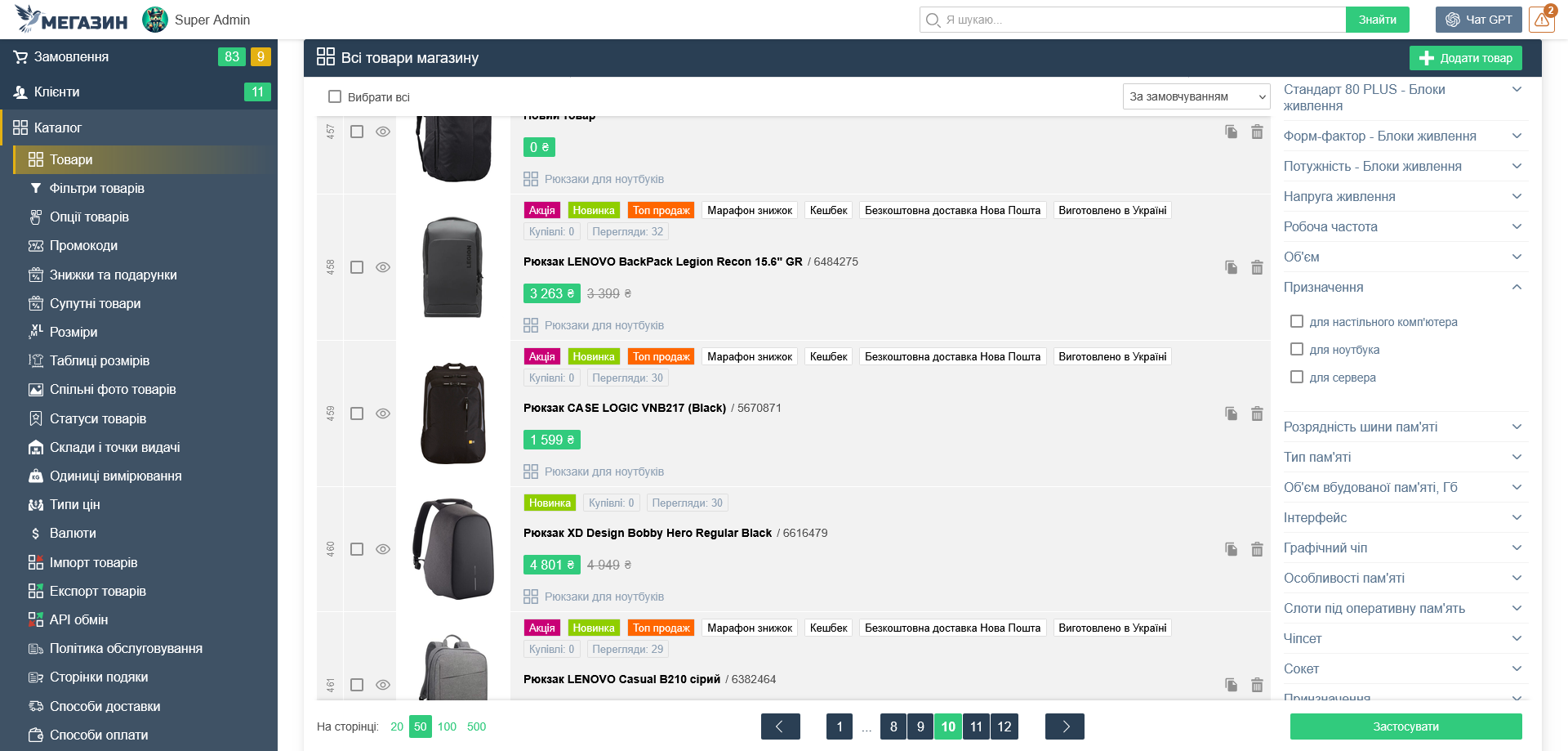Tick the Вибрати всі checkbox
This screenshot has width=1568, height=751.
(x=335, y=97)
